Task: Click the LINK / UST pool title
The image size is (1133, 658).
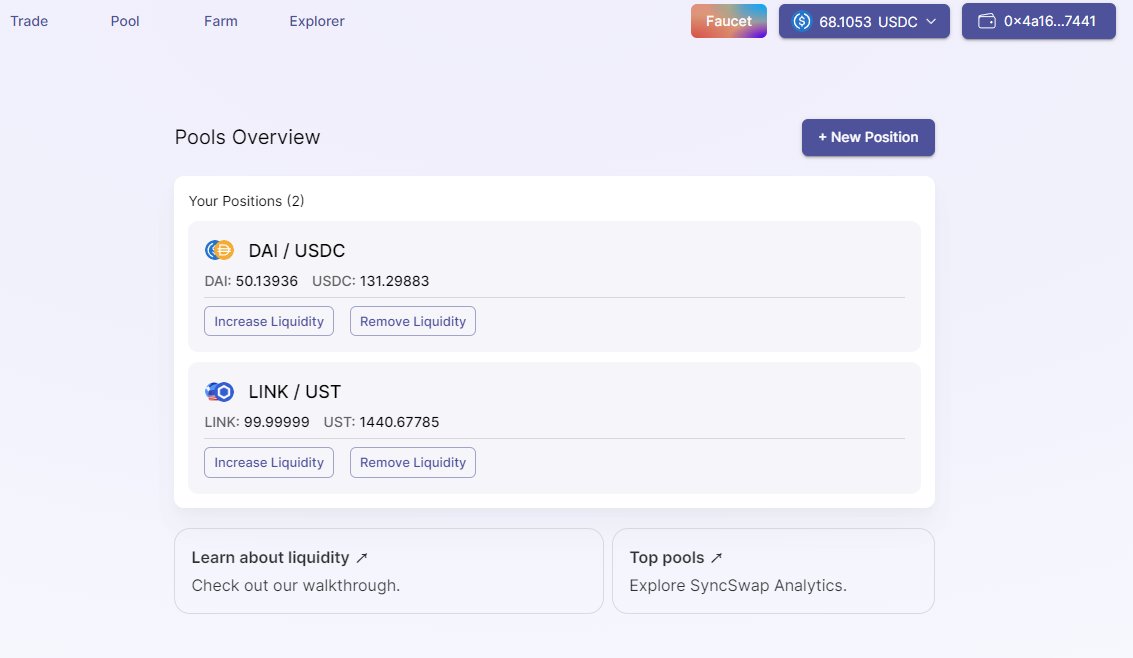Action: [x=294, y=391]
